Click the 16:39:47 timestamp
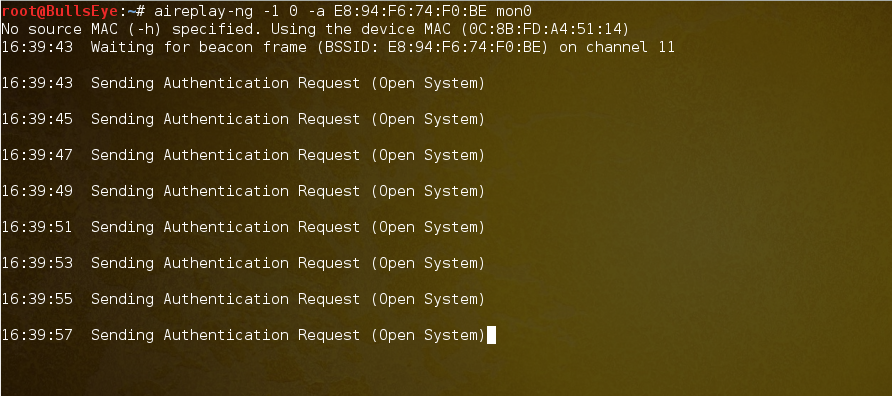 coord(37,155)
